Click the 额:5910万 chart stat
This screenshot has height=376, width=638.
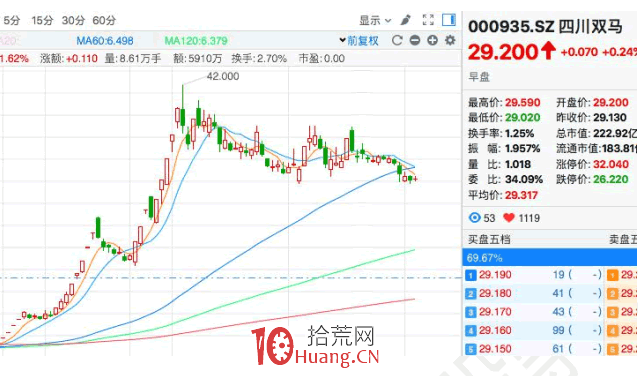(x=197, y=59)
